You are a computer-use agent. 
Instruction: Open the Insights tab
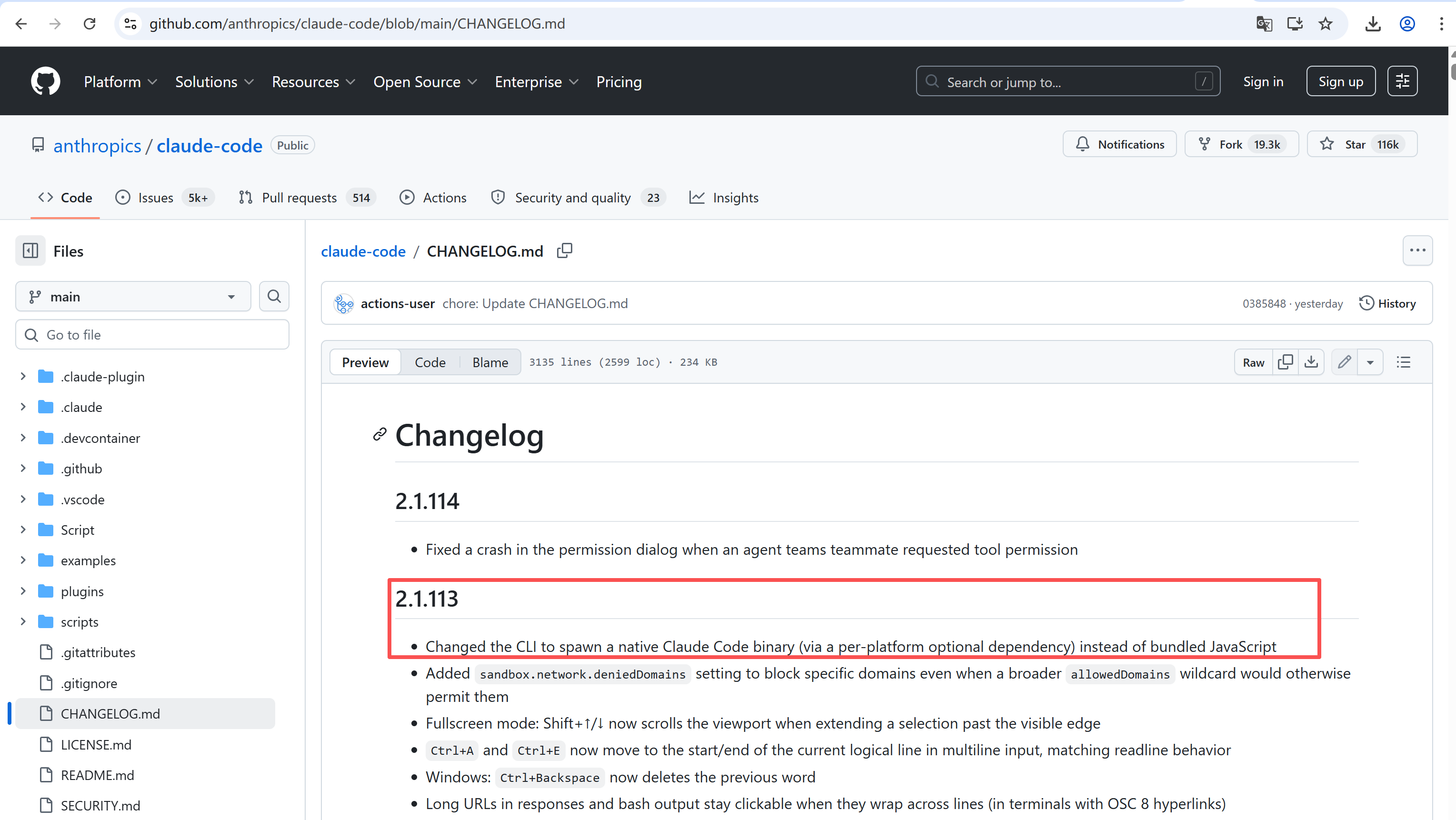(724, 197)
